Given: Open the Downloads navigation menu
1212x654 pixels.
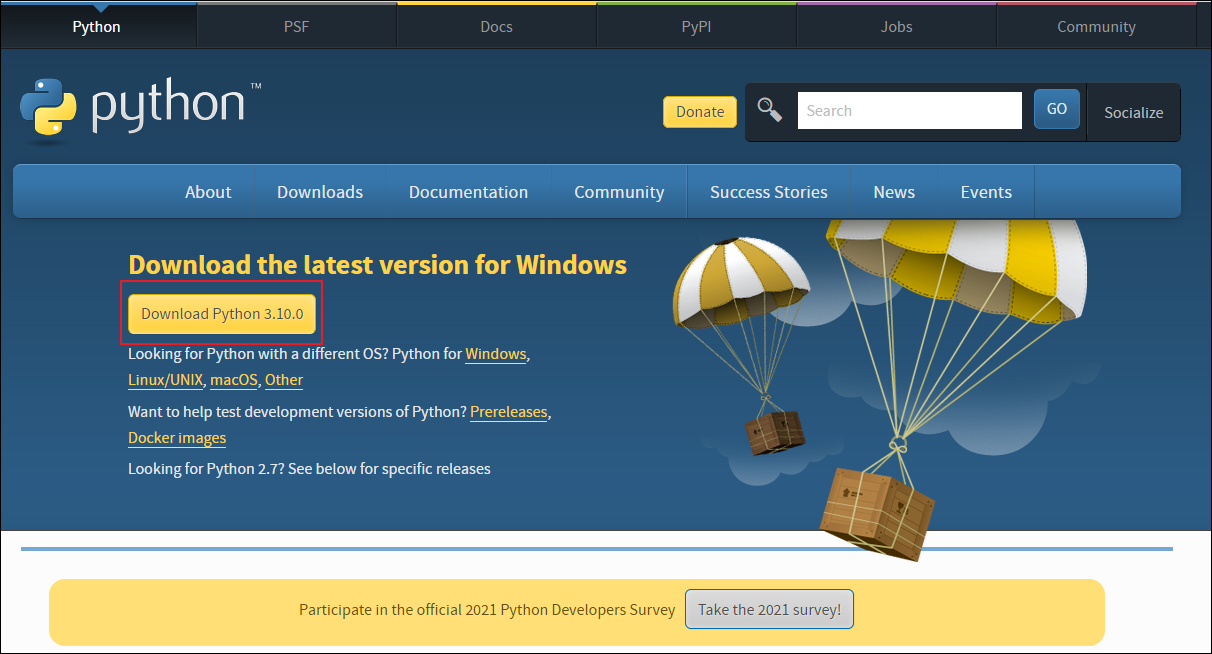Looking at the screenshot, I should pyautogui.click(x=320, y=192).
